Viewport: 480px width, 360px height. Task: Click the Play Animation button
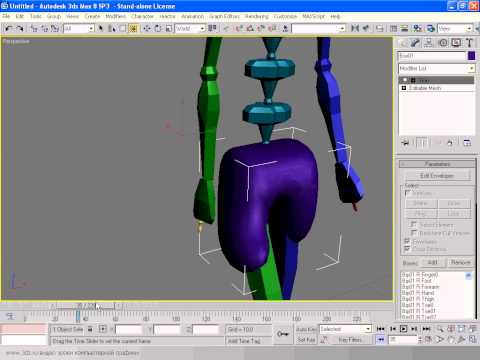pos(403,329)
